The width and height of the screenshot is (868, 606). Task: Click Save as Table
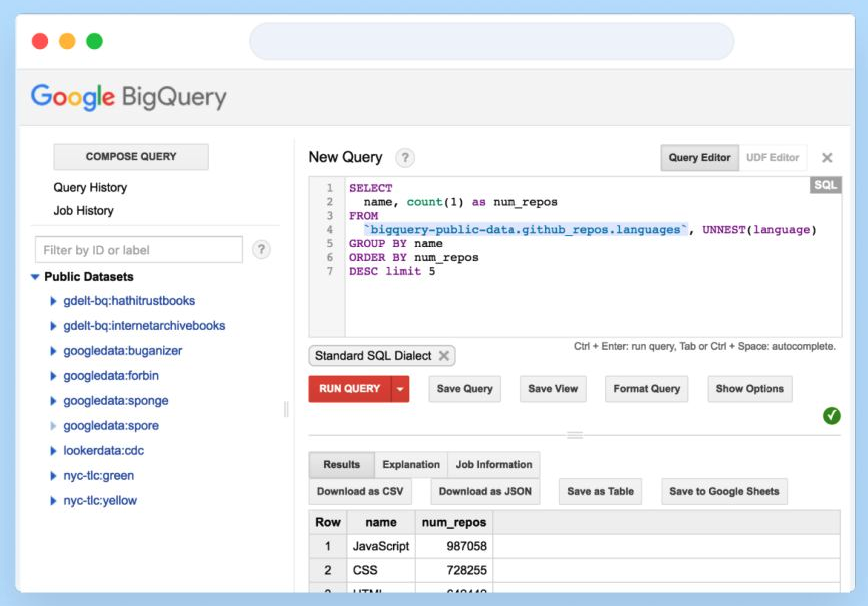(x=600, y=491)
